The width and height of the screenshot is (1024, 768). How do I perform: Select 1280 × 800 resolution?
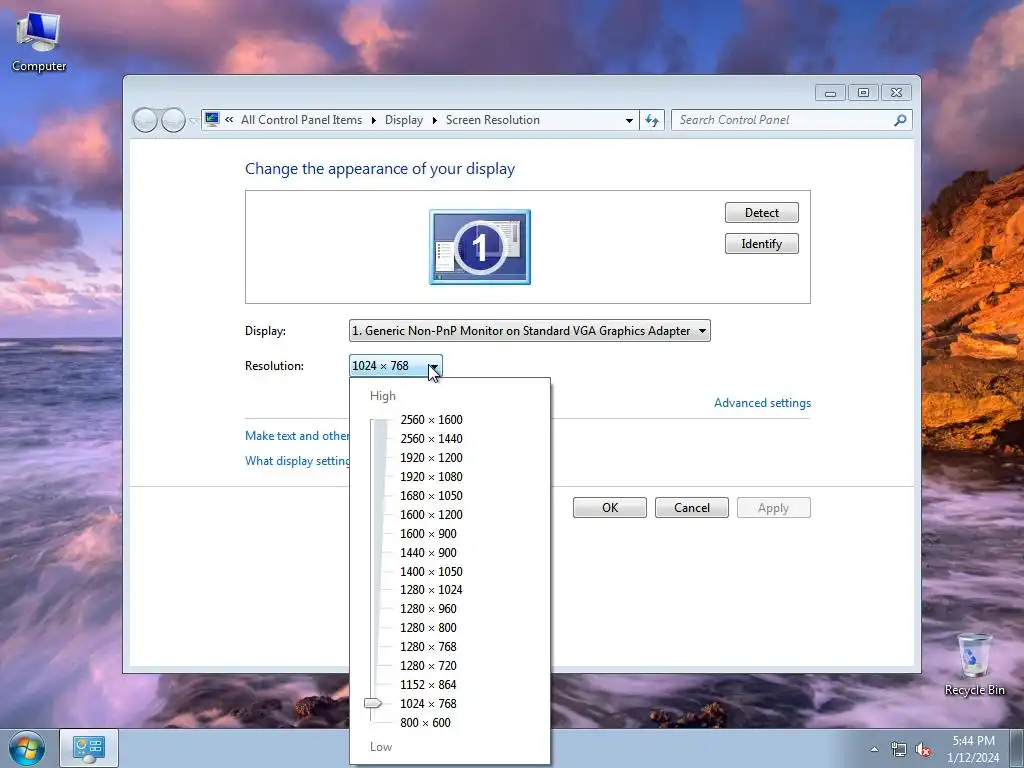(x=428, y=628)
